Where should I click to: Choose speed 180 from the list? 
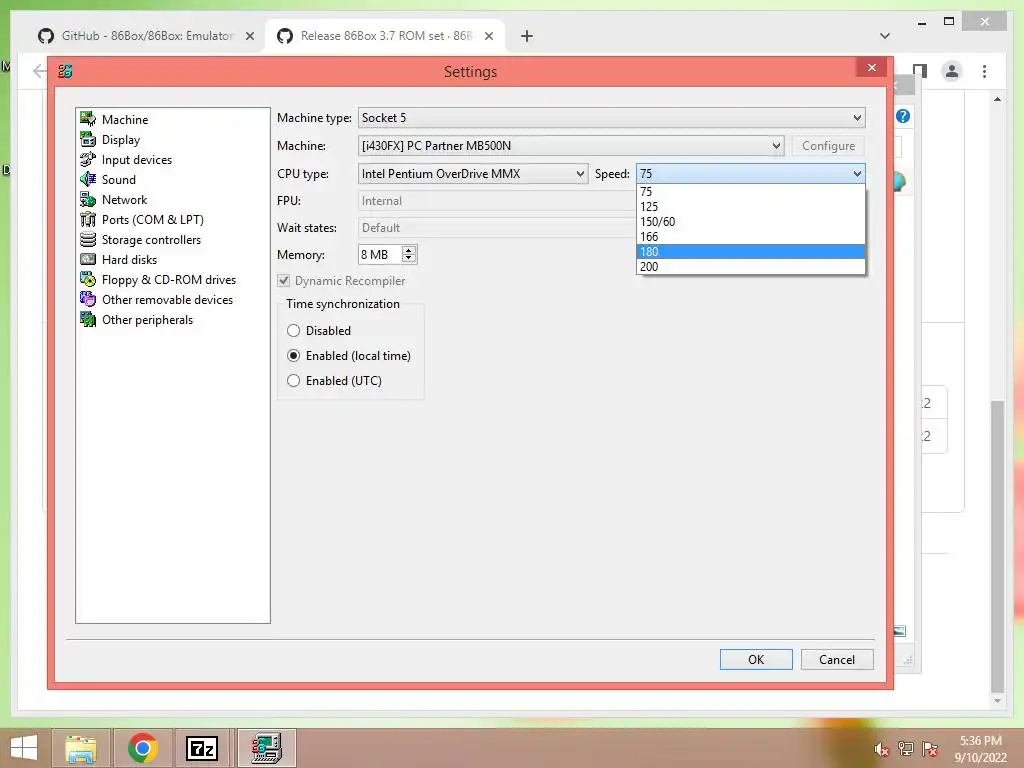click(750, 251)
